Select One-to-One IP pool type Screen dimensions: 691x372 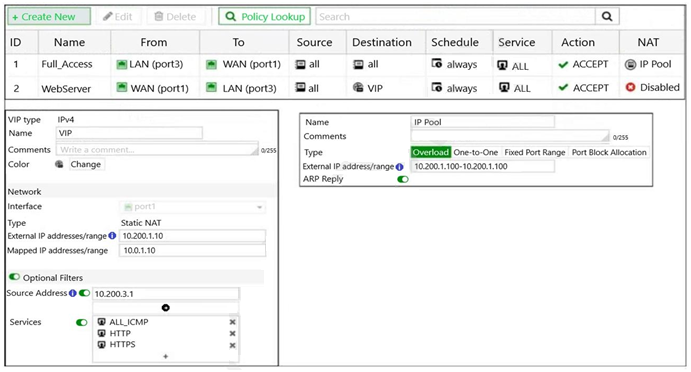(476, 152)
